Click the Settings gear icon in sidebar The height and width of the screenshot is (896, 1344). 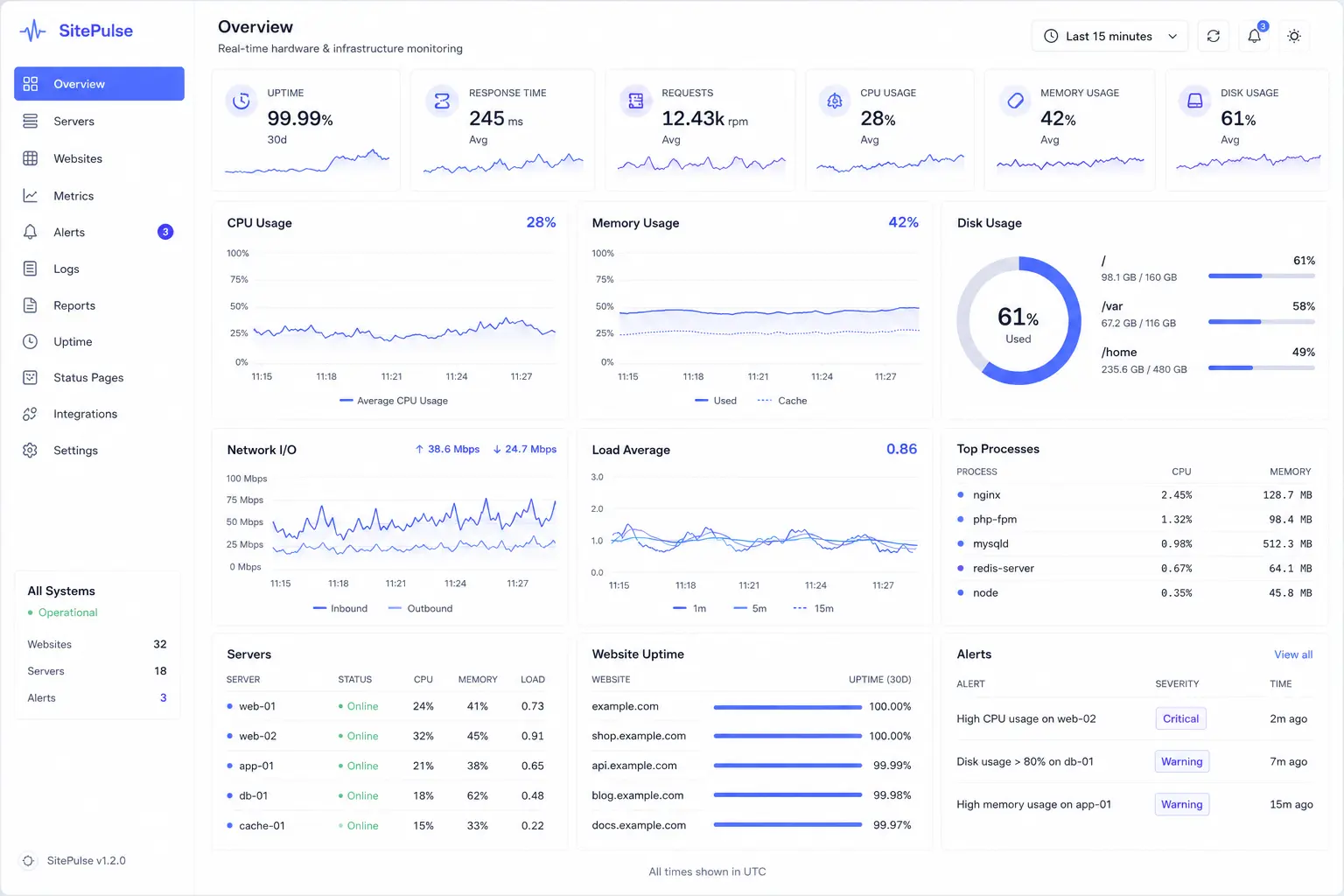31,450
